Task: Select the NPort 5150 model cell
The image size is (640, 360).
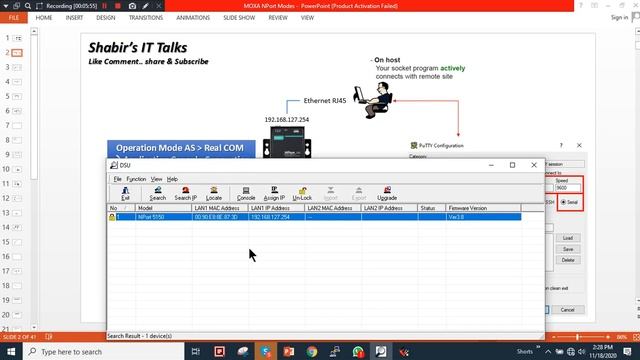Action: (163, 217)
